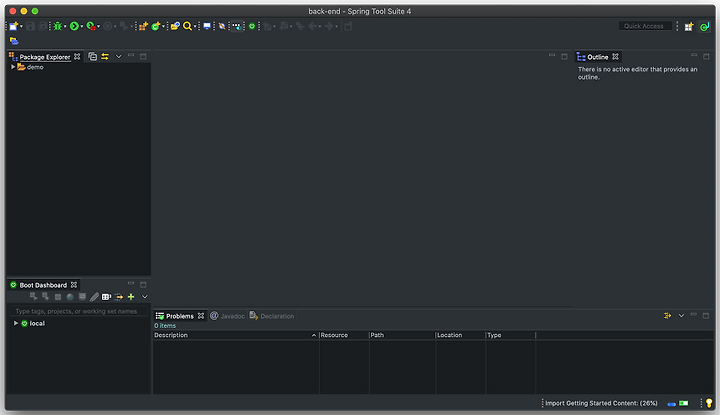Click Boot Dashboard properties view icon
This screenshot has width=720, height=415.
107,297
